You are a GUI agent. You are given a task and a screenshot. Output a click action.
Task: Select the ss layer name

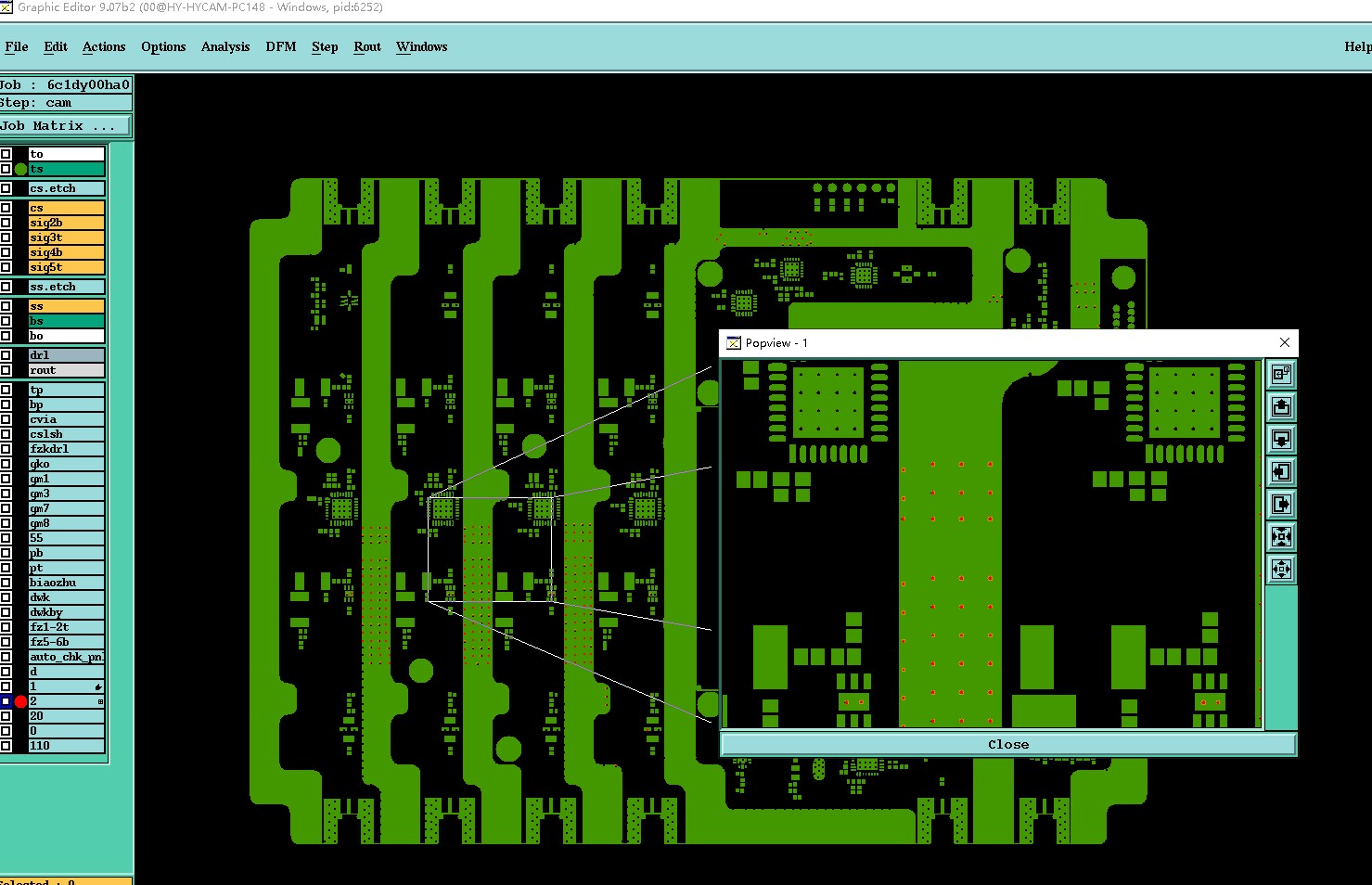coord(66,306)
